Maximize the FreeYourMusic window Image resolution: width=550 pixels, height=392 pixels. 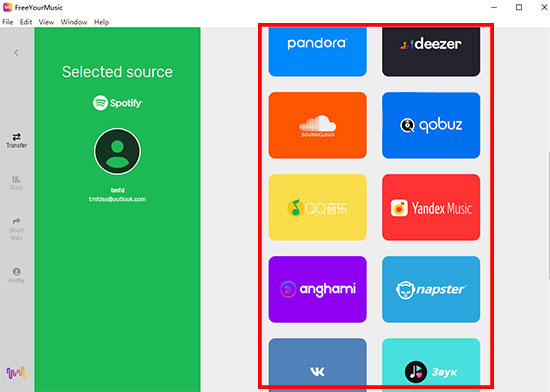pos(519,7)
